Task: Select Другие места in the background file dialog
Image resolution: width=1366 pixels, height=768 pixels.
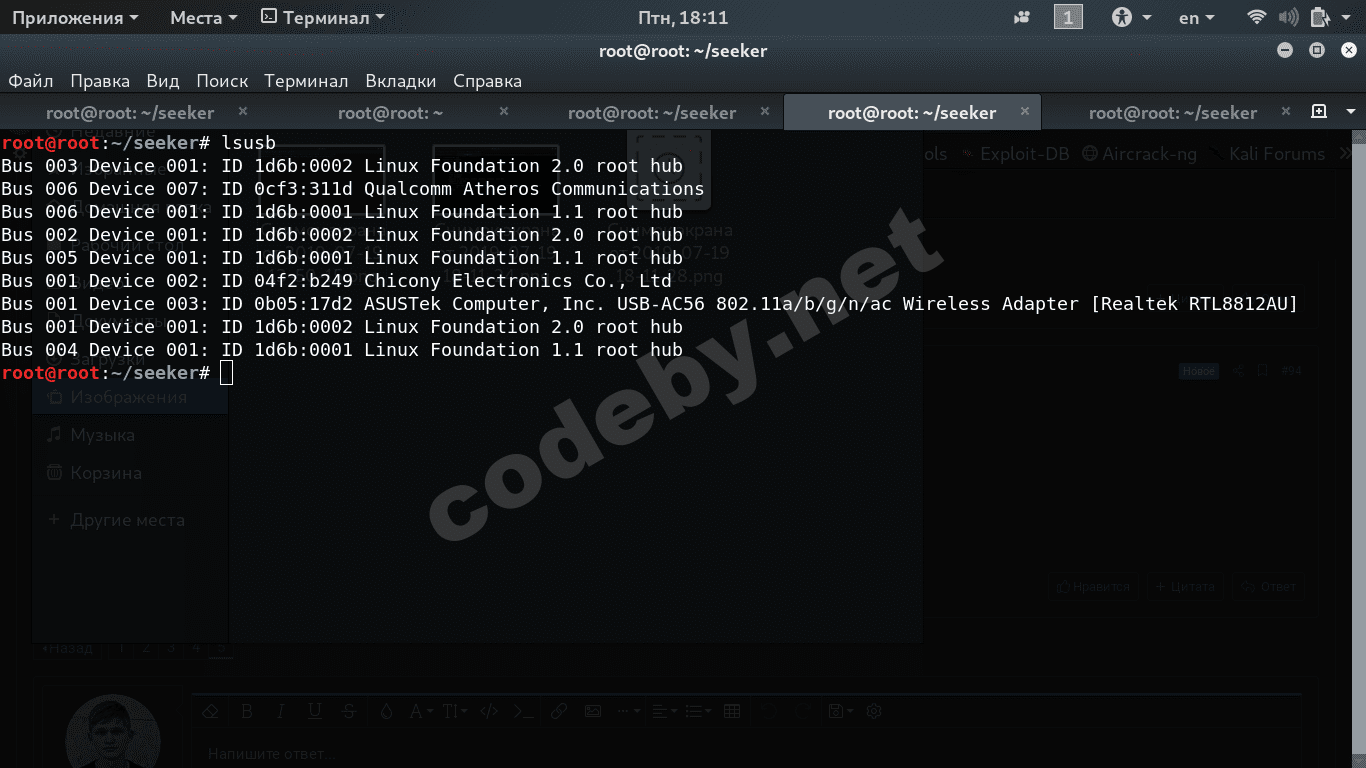Action: pos(129,520)
